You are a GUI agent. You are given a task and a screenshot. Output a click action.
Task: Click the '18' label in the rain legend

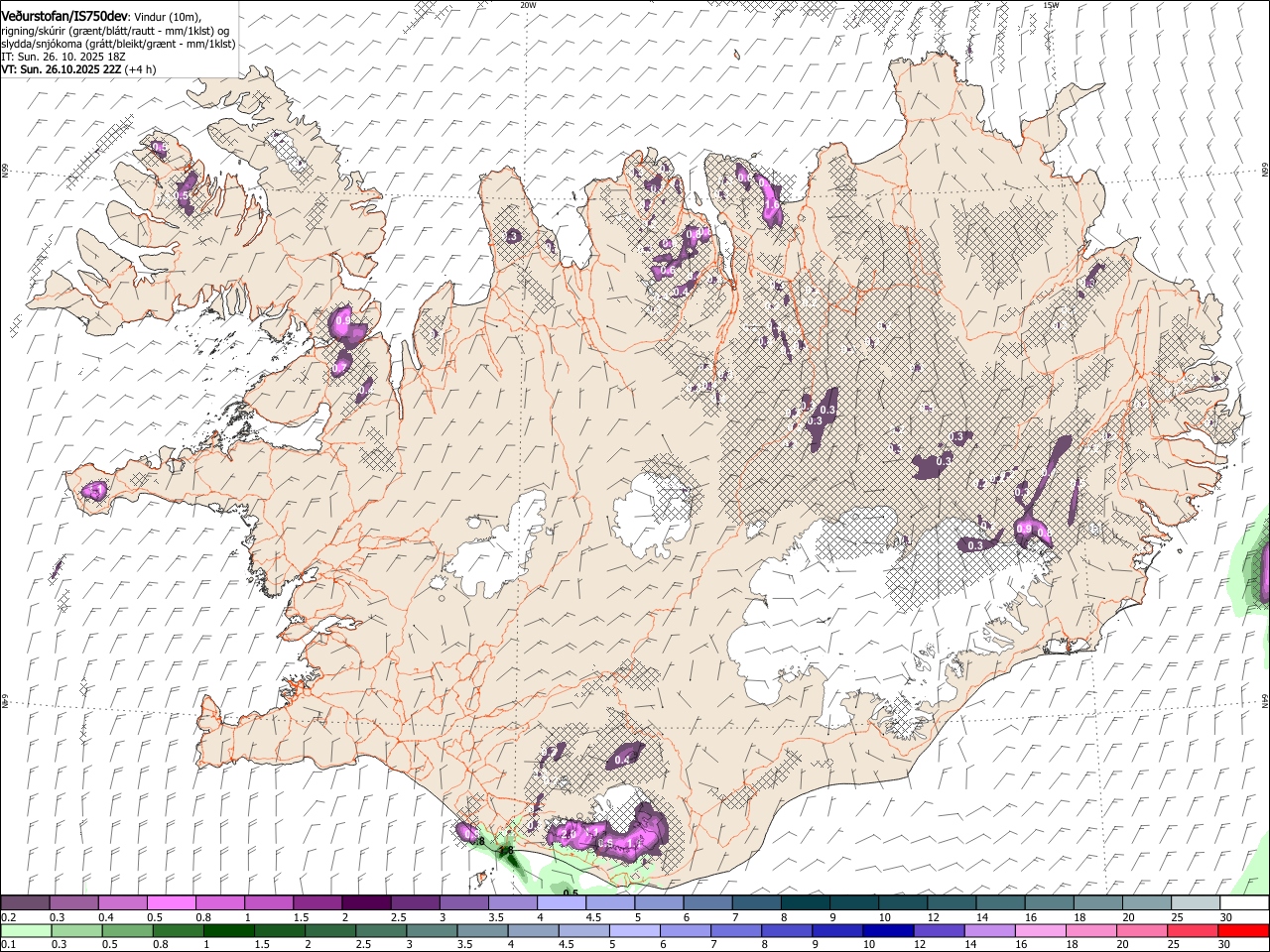(1074, 945)
